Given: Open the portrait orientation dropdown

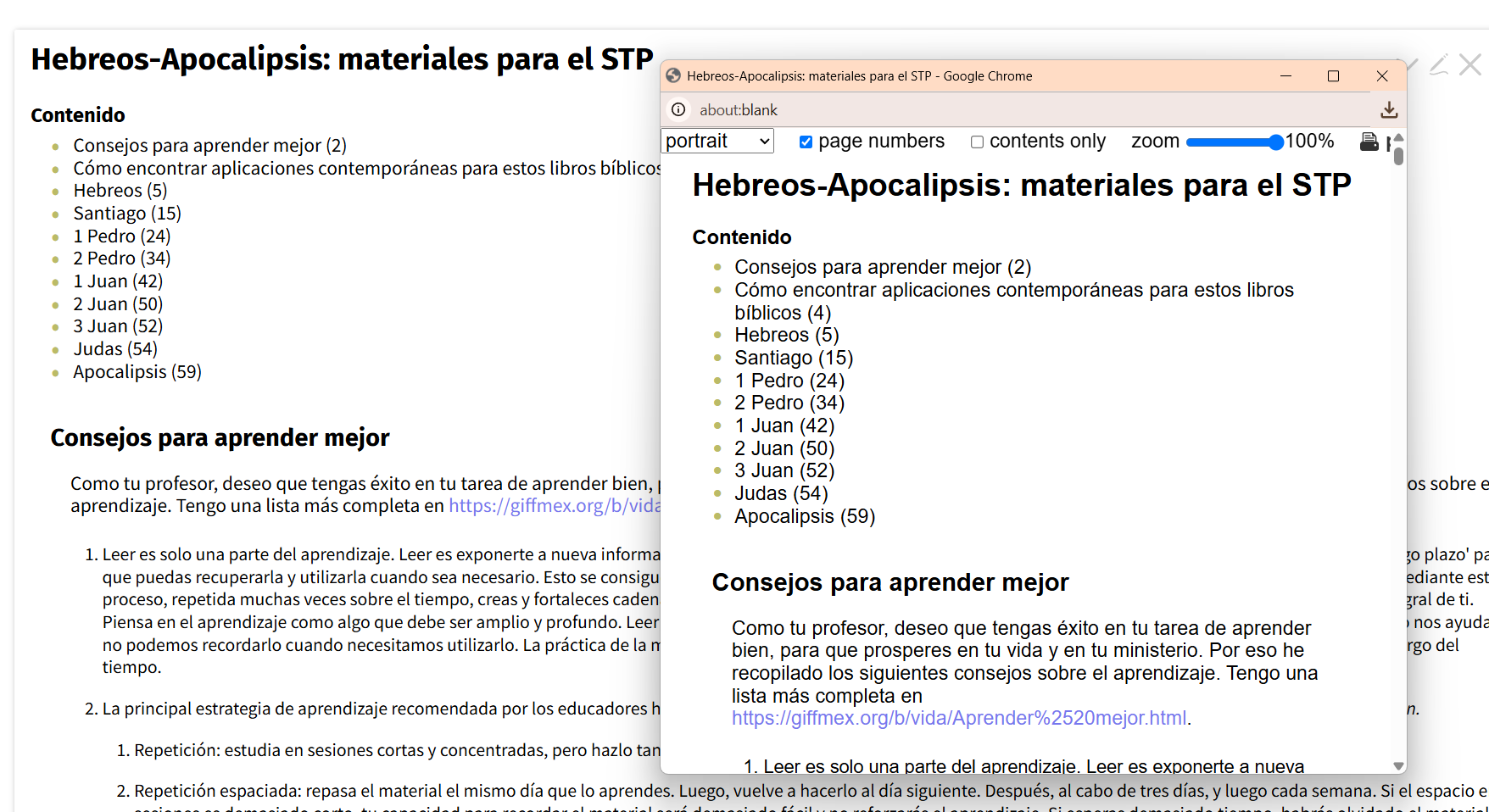Looking at the screenshot, I should click(717, 142).
